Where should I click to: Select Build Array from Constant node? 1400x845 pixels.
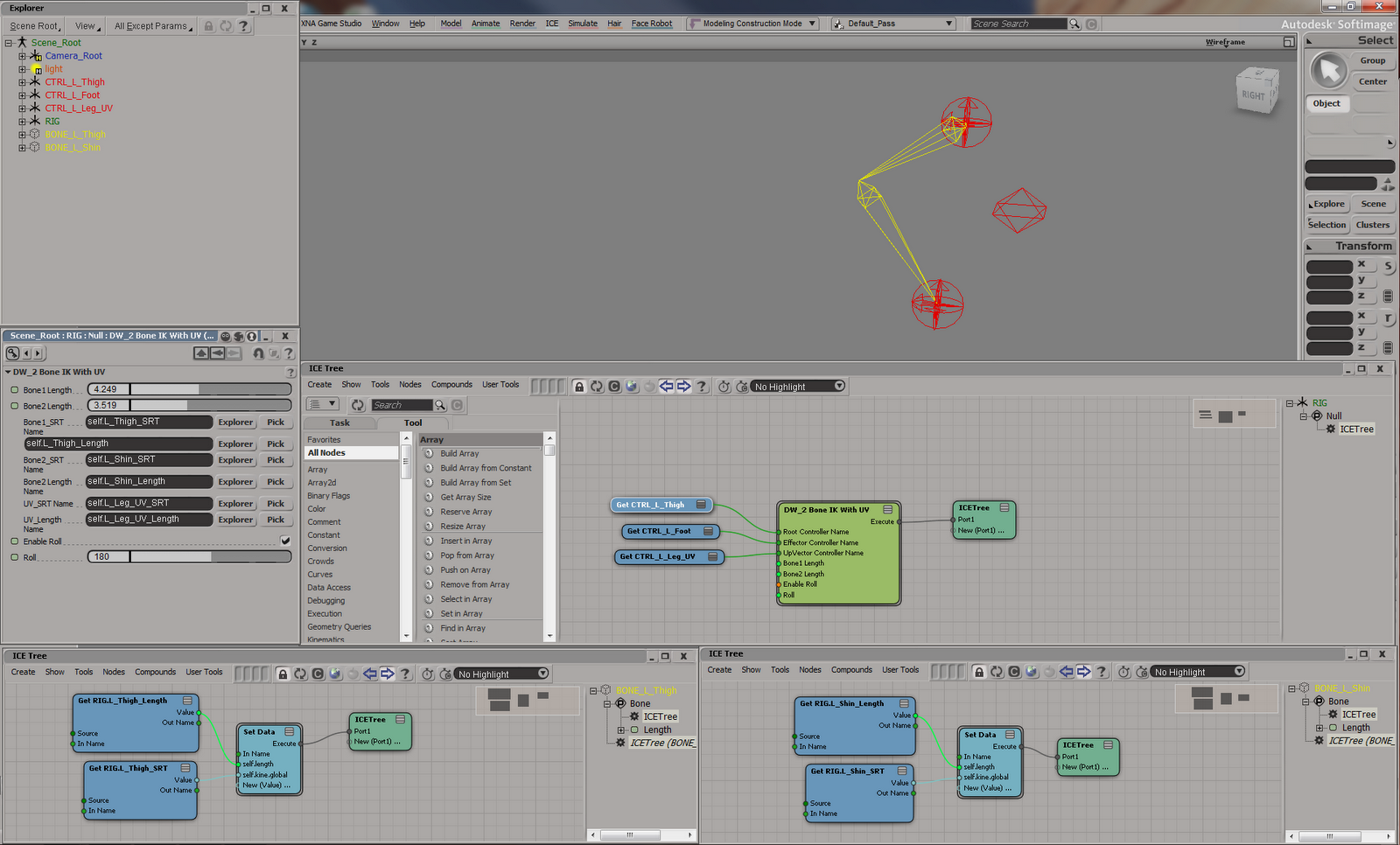(x=486, y=469)
